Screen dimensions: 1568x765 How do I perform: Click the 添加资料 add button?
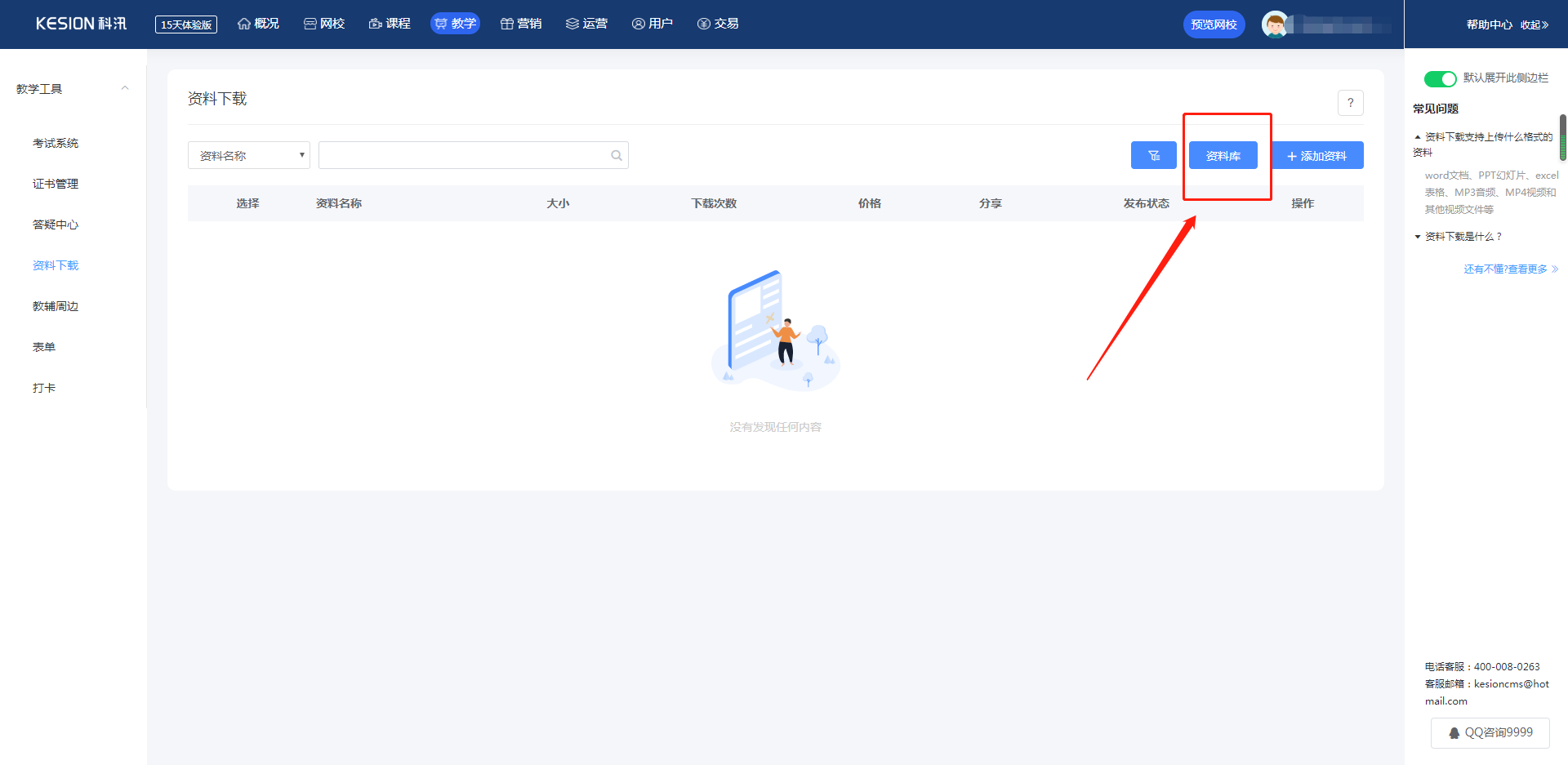click(1316, 155)
